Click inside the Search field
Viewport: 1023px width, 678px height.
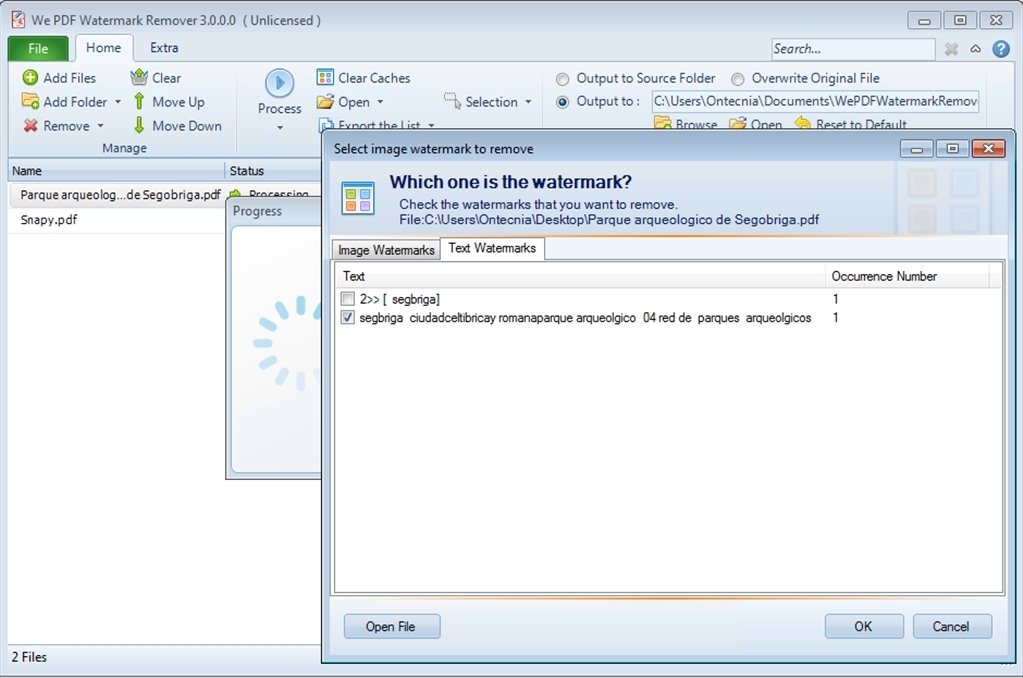853,48
